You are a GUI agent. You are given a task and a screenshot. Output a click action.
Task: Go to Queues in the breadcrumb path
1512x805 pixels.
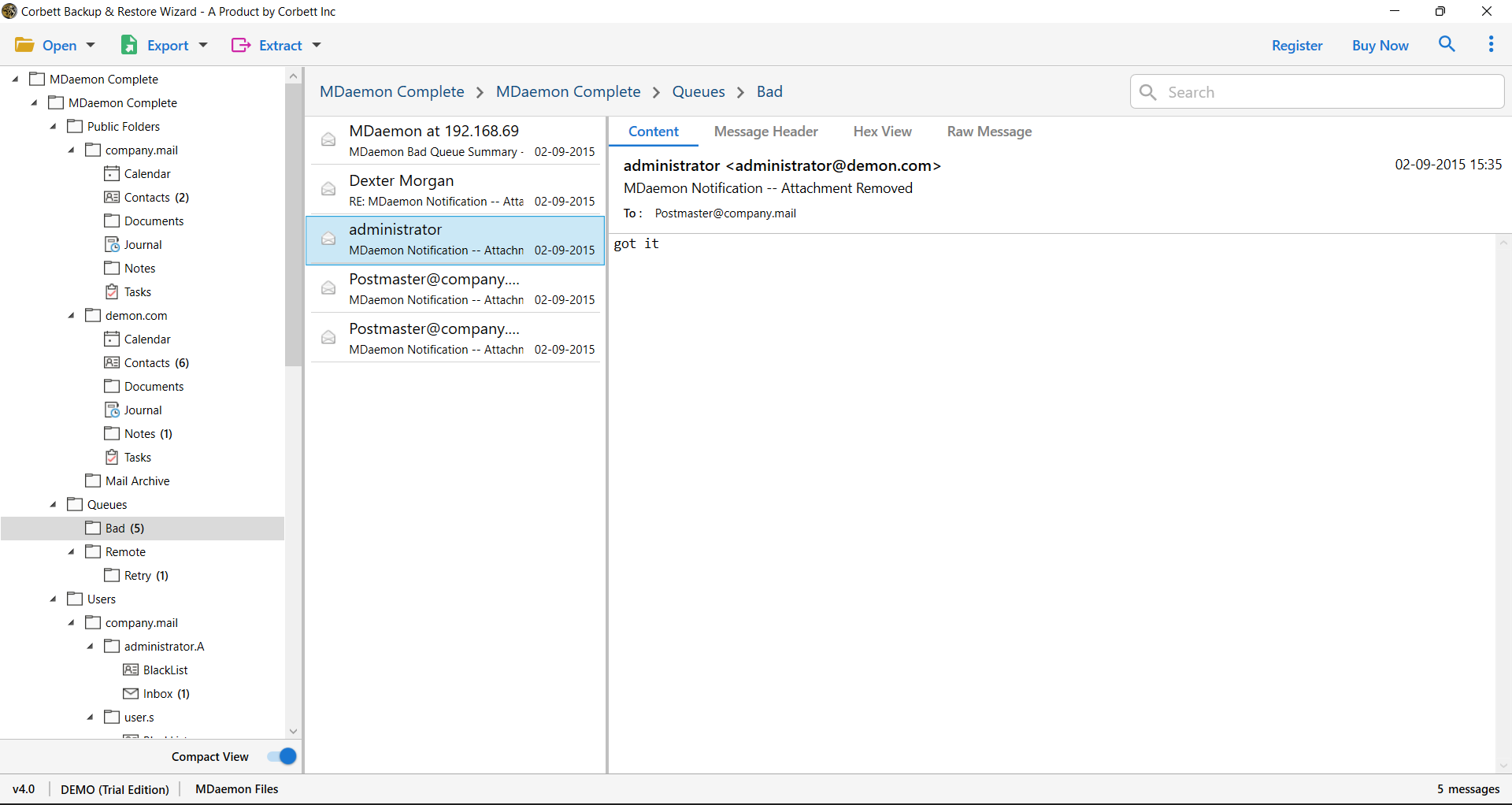[x=699, y=91]
